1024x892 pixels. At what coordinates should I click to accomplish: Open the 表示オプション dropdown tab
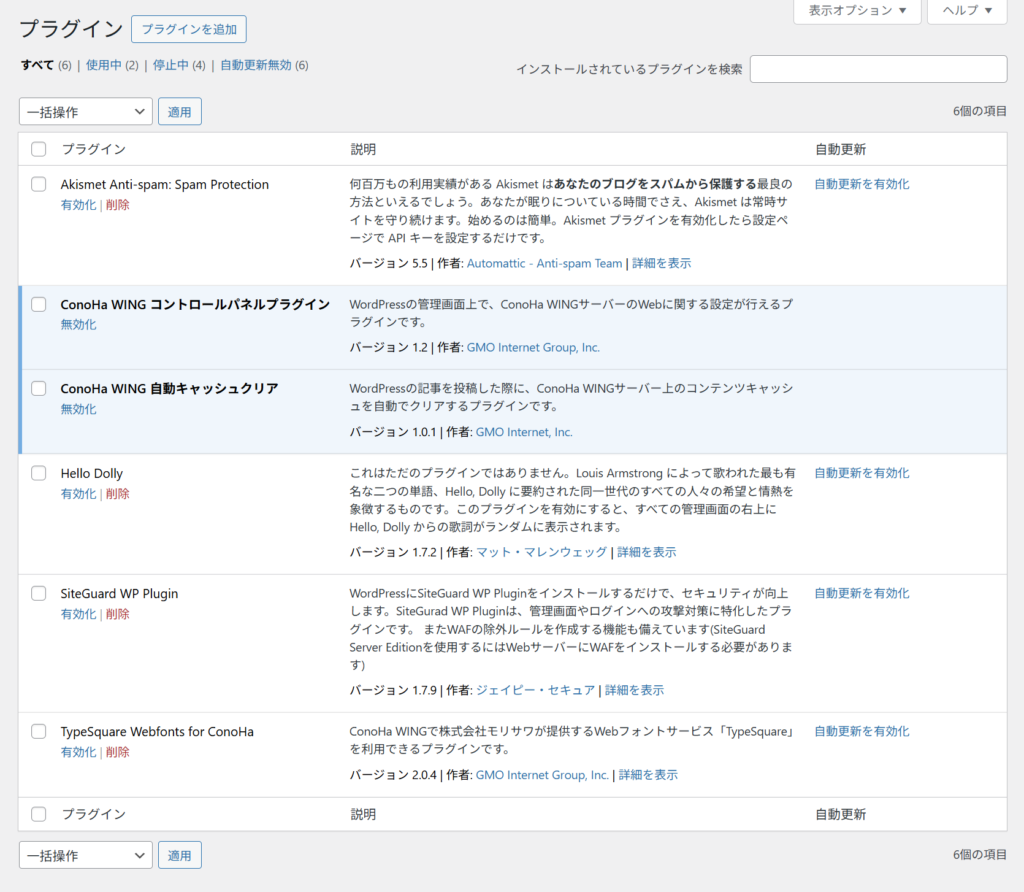tap(857, 10)
